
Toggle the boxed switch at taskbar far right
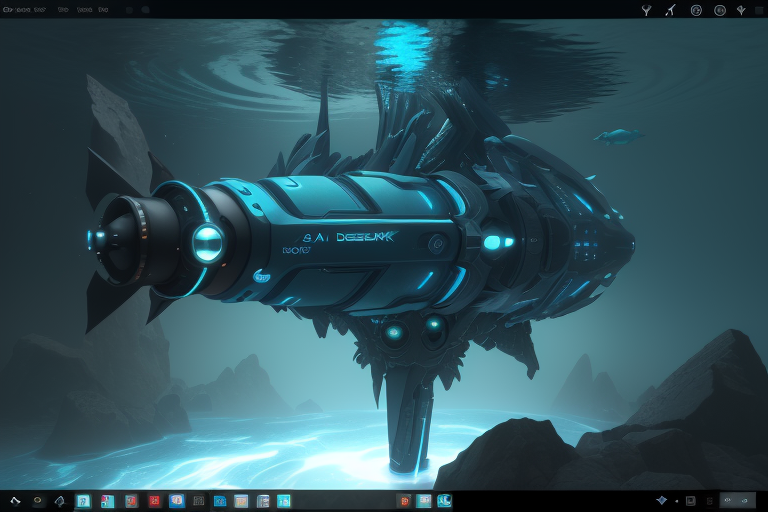pyautogui.click(x=737, y=500)
